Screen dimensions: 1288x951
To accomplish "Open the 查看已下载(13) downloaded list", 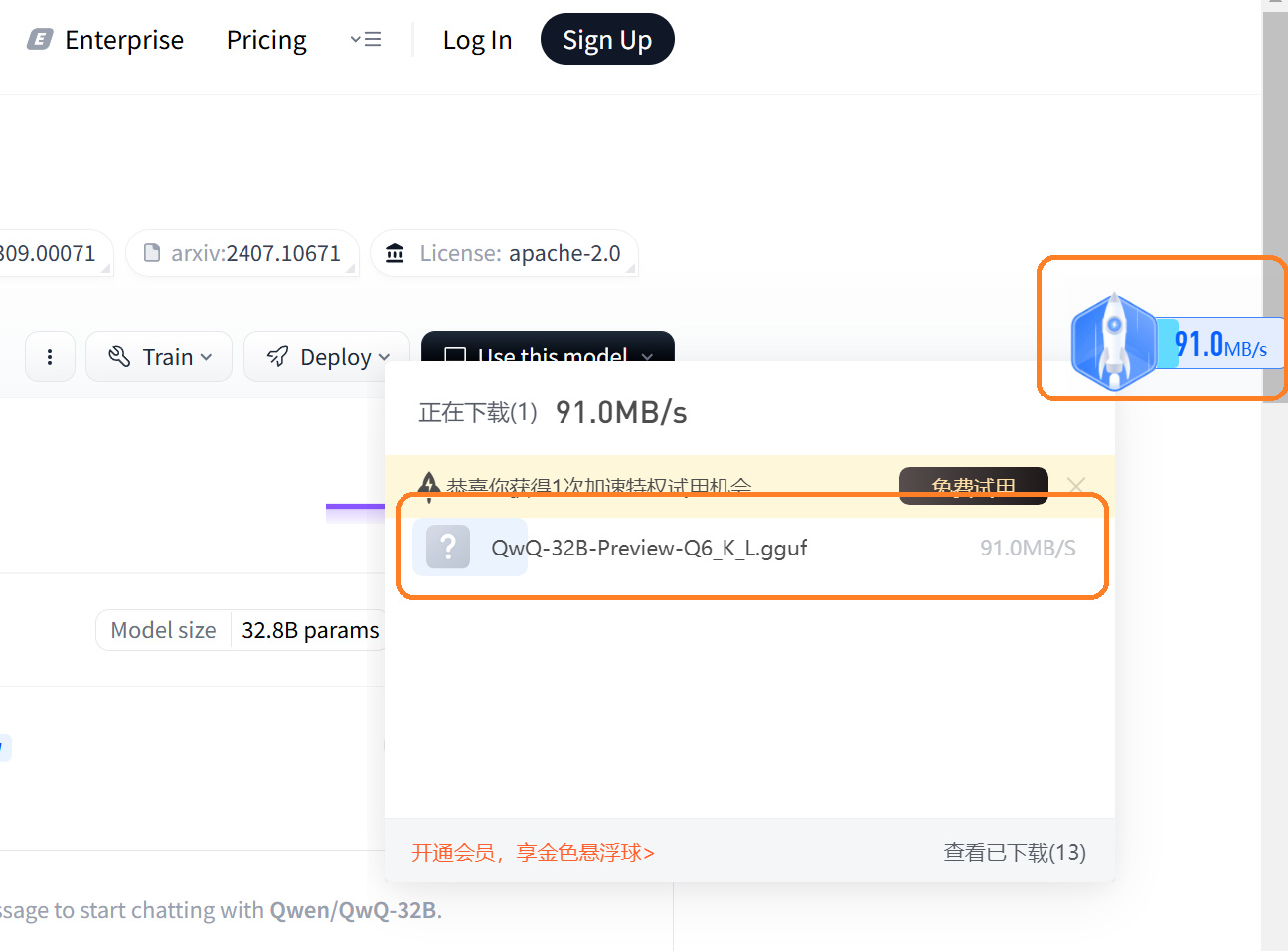I will [1015, 852].
